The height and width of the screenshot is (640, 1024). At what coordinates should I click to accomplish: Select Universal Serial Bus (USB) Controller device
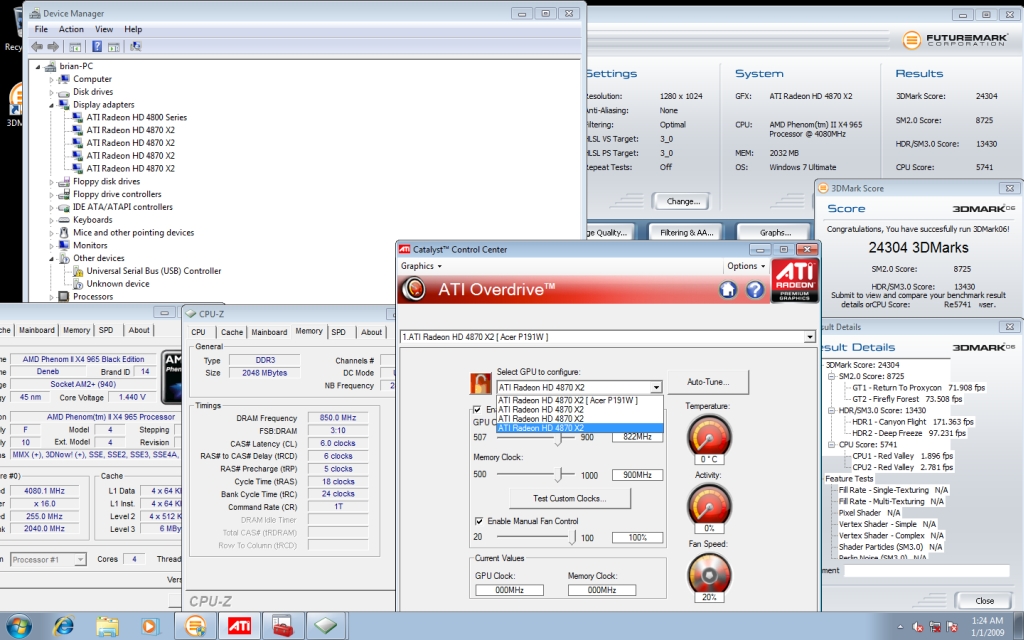point(153,271)
